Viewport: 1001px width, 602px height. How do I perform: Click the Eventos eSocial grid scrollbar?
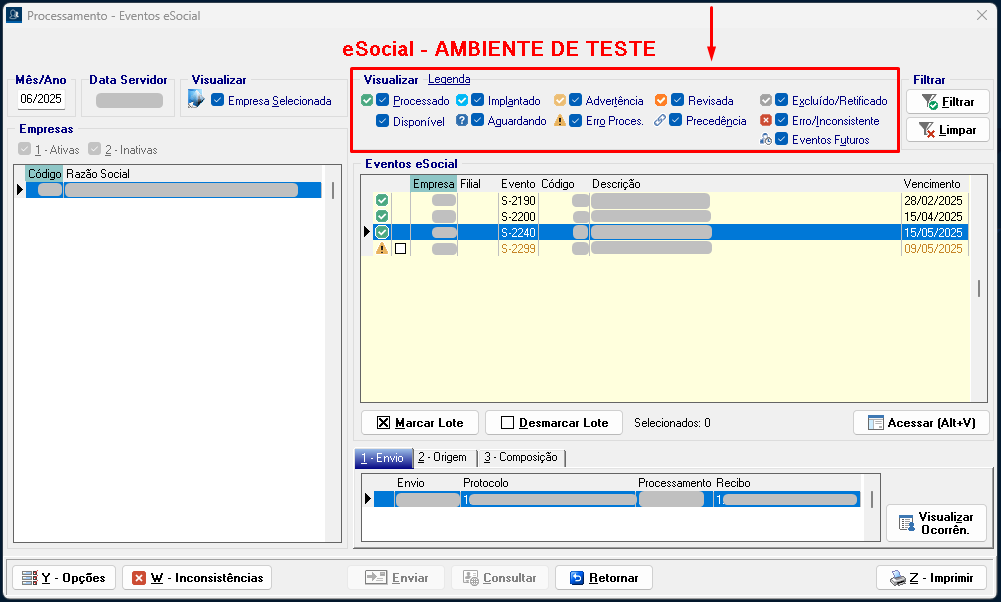click(x=979, y=289)
